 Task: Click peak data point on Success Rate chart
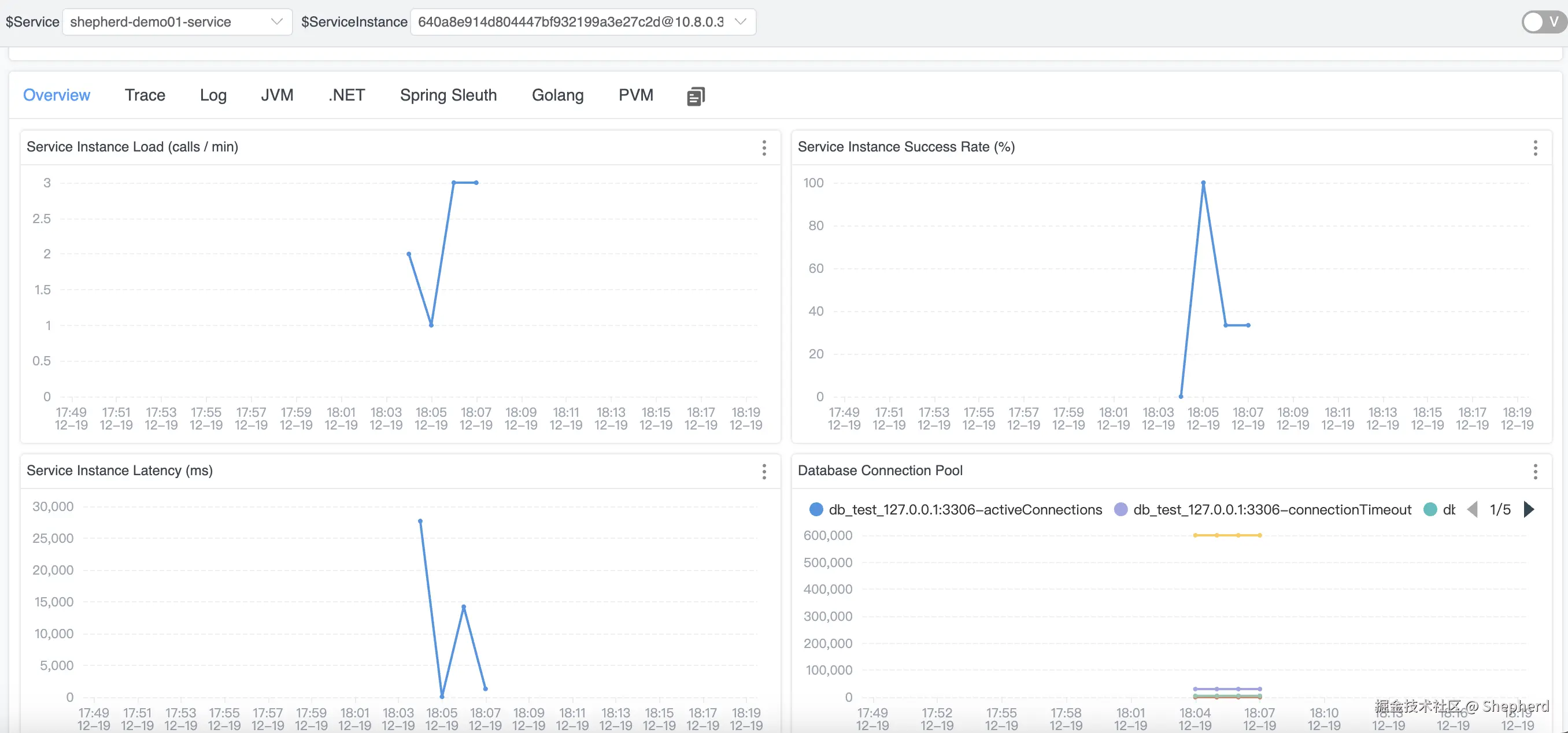tap(1203, 183)
